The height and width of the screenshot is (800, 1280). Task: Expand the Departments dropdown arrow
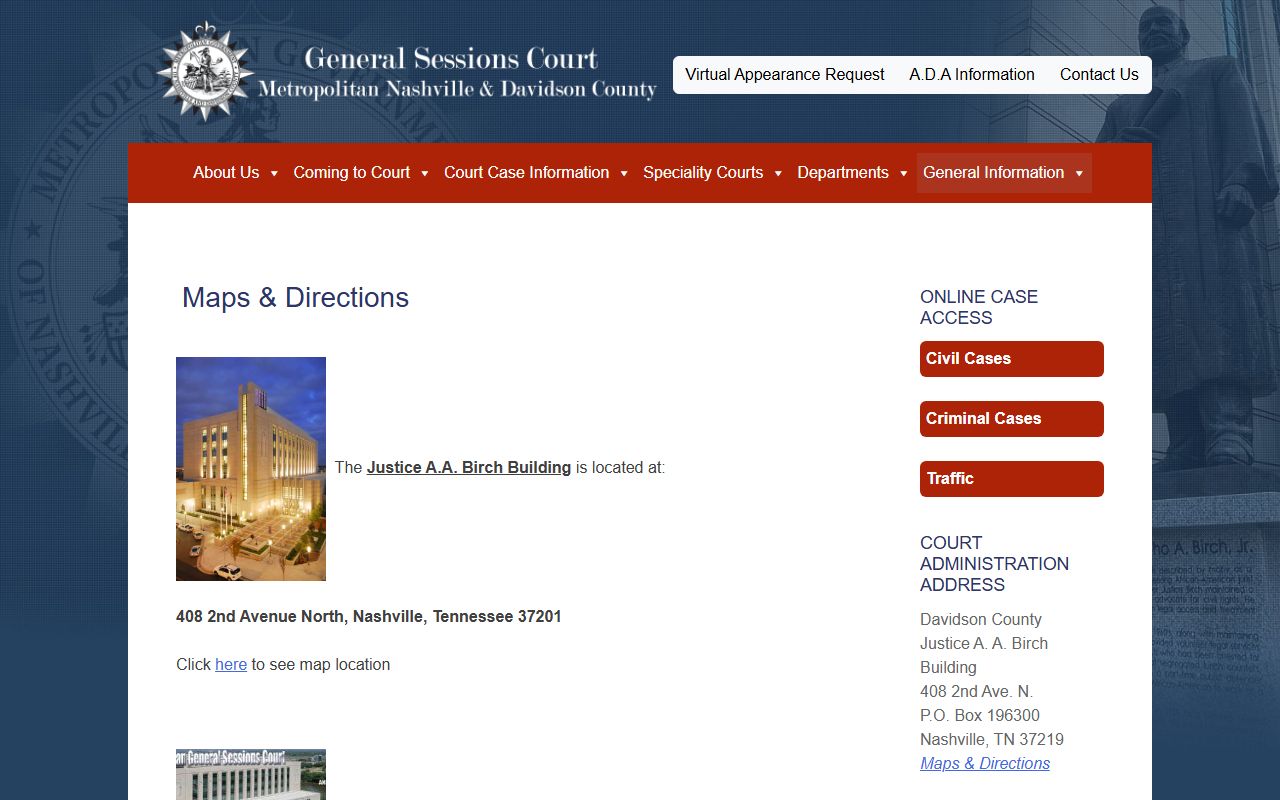[903, 174]
